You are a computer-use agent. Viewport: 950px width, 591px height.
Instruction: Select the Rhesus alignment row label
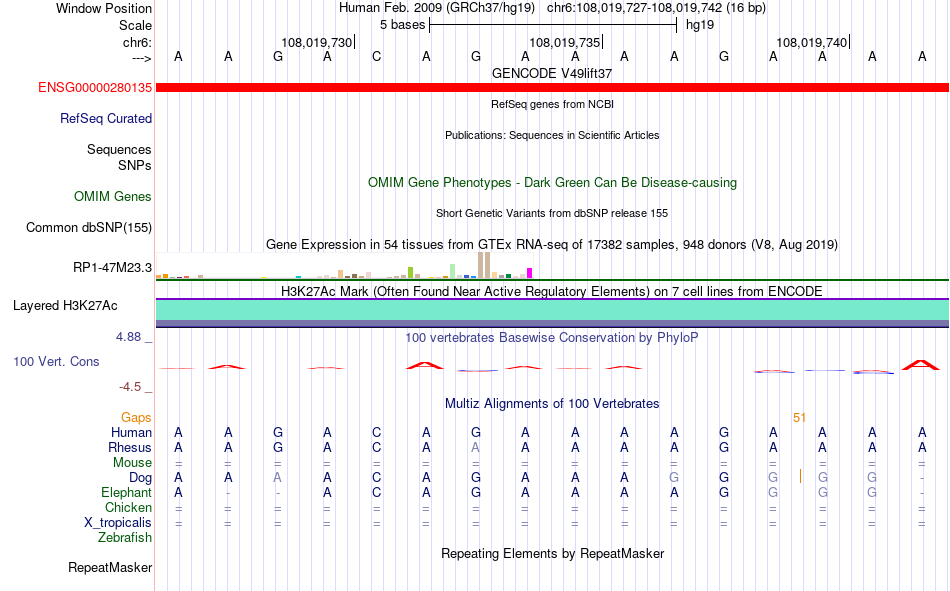click(x=130, y=447)
